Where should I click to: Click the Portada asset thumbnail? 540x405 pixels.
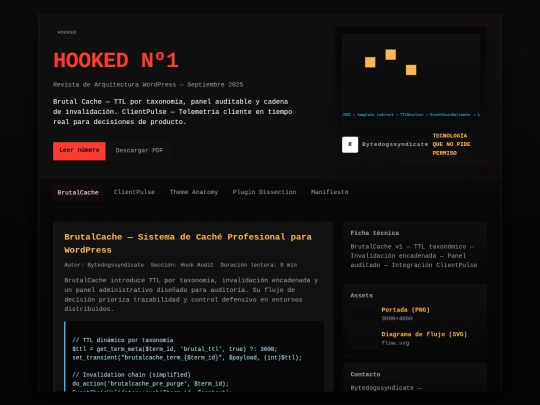tap(364, 314)
